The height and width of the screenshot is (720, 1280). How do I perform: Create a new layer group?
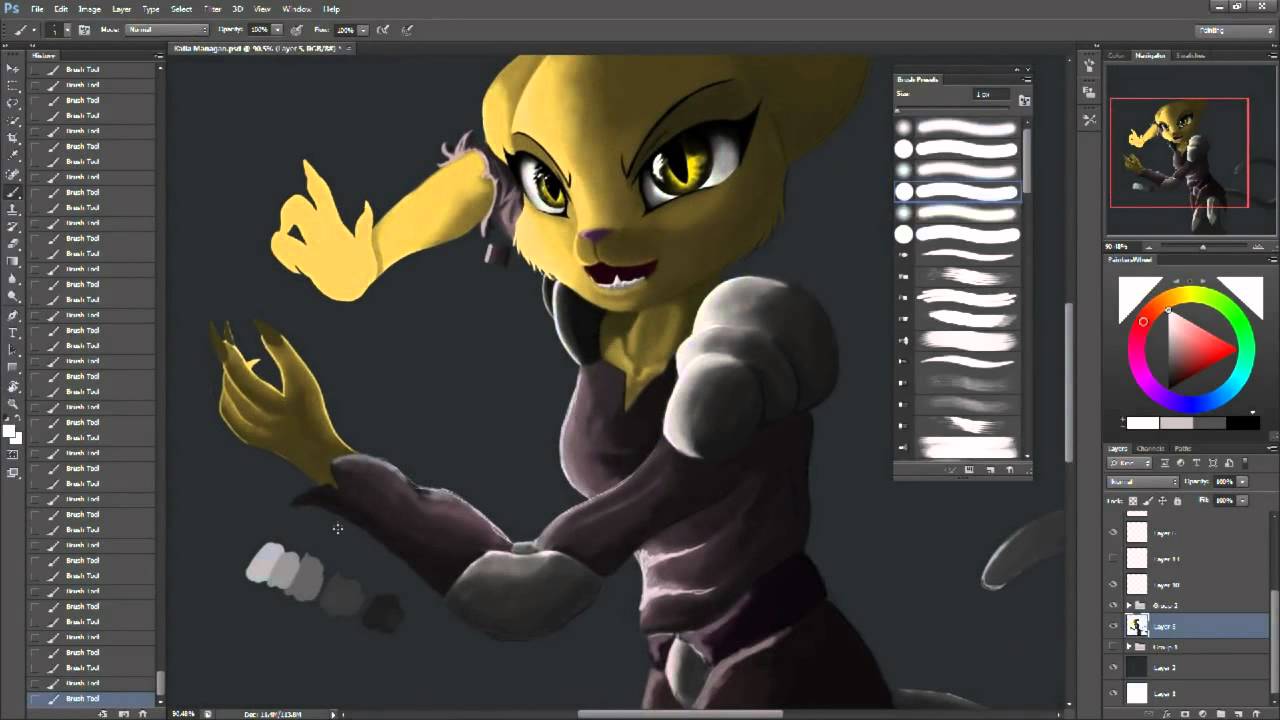point(1220,714)
